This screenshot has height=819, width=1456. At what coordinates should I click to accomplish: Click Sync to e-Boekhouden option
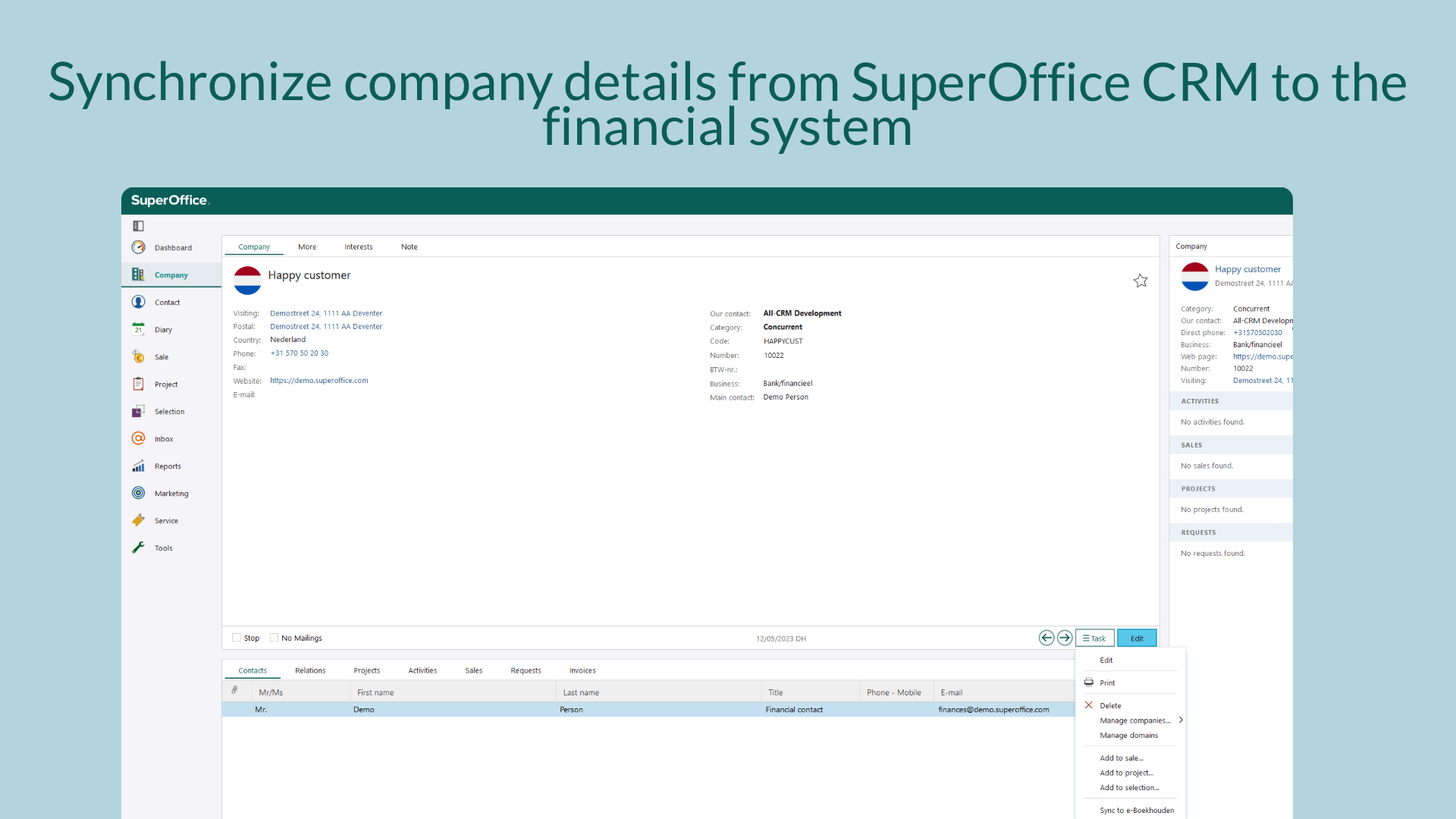(x=1135, y=810)
